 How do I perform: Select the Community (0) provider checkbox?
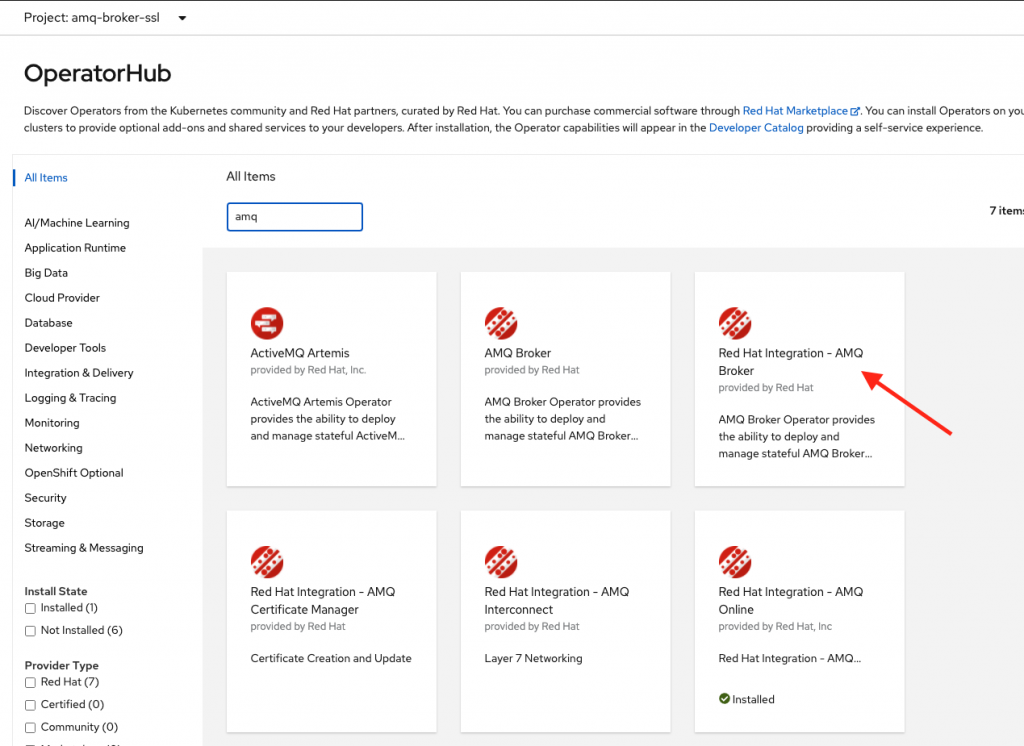(30, 728)
